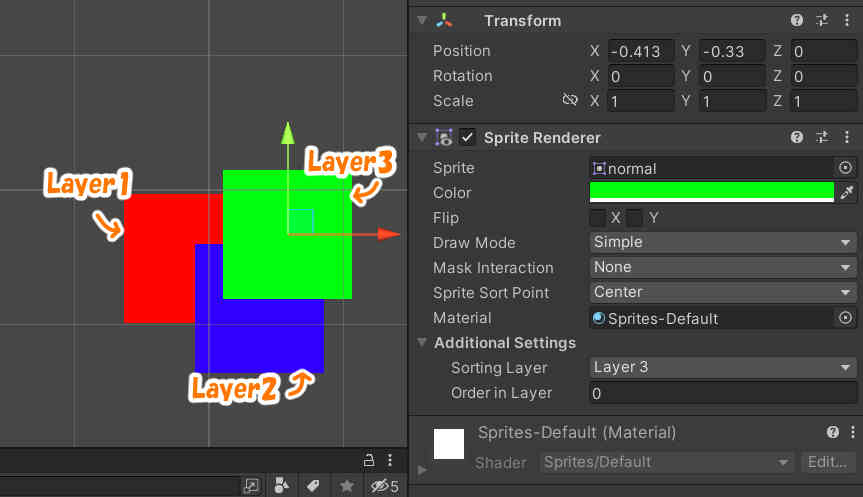
Task: Collapse the Transform component foldout
Action: [422, 20]
